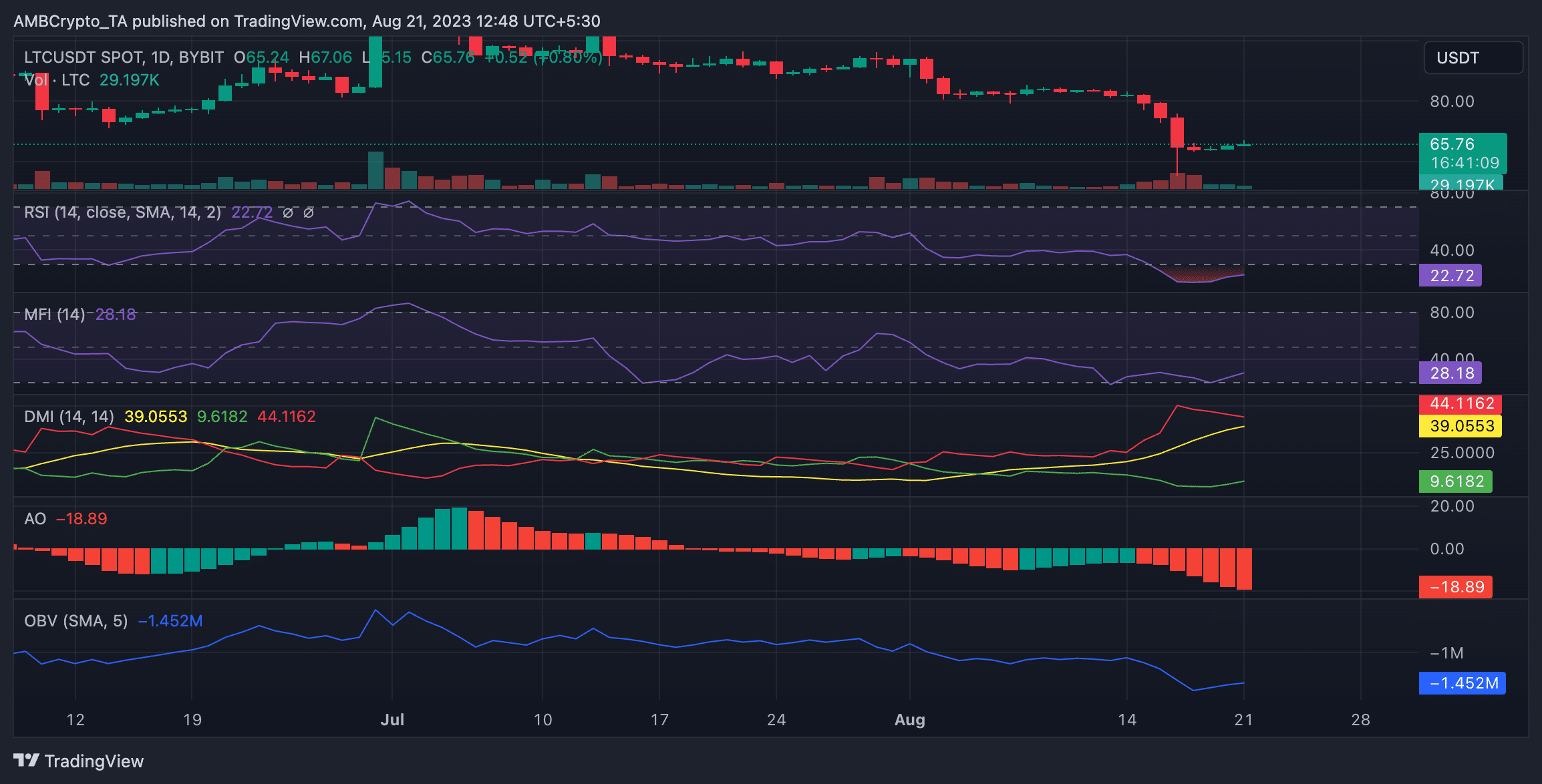
Task: Click the purple 28.18 MFI value tag
Action: 1450,373
